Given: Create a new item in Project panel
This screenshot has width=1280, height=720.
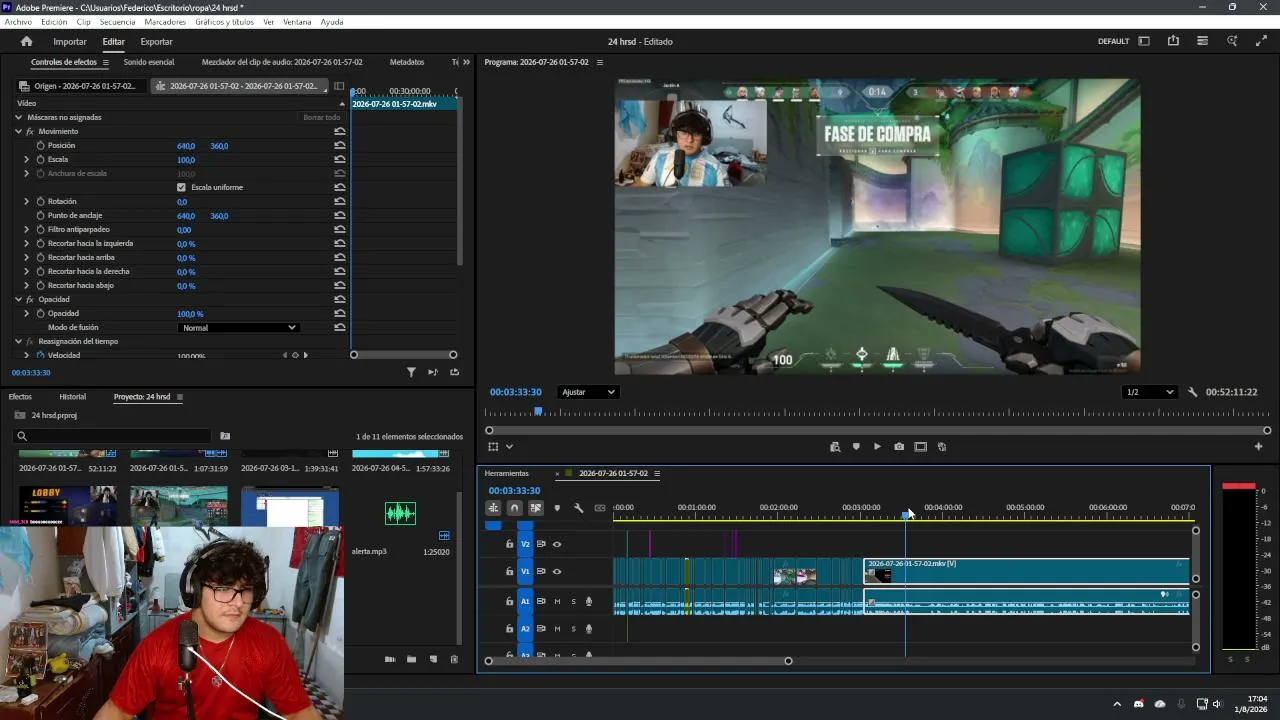Looking at the screenshot, I should coord(433,659).
